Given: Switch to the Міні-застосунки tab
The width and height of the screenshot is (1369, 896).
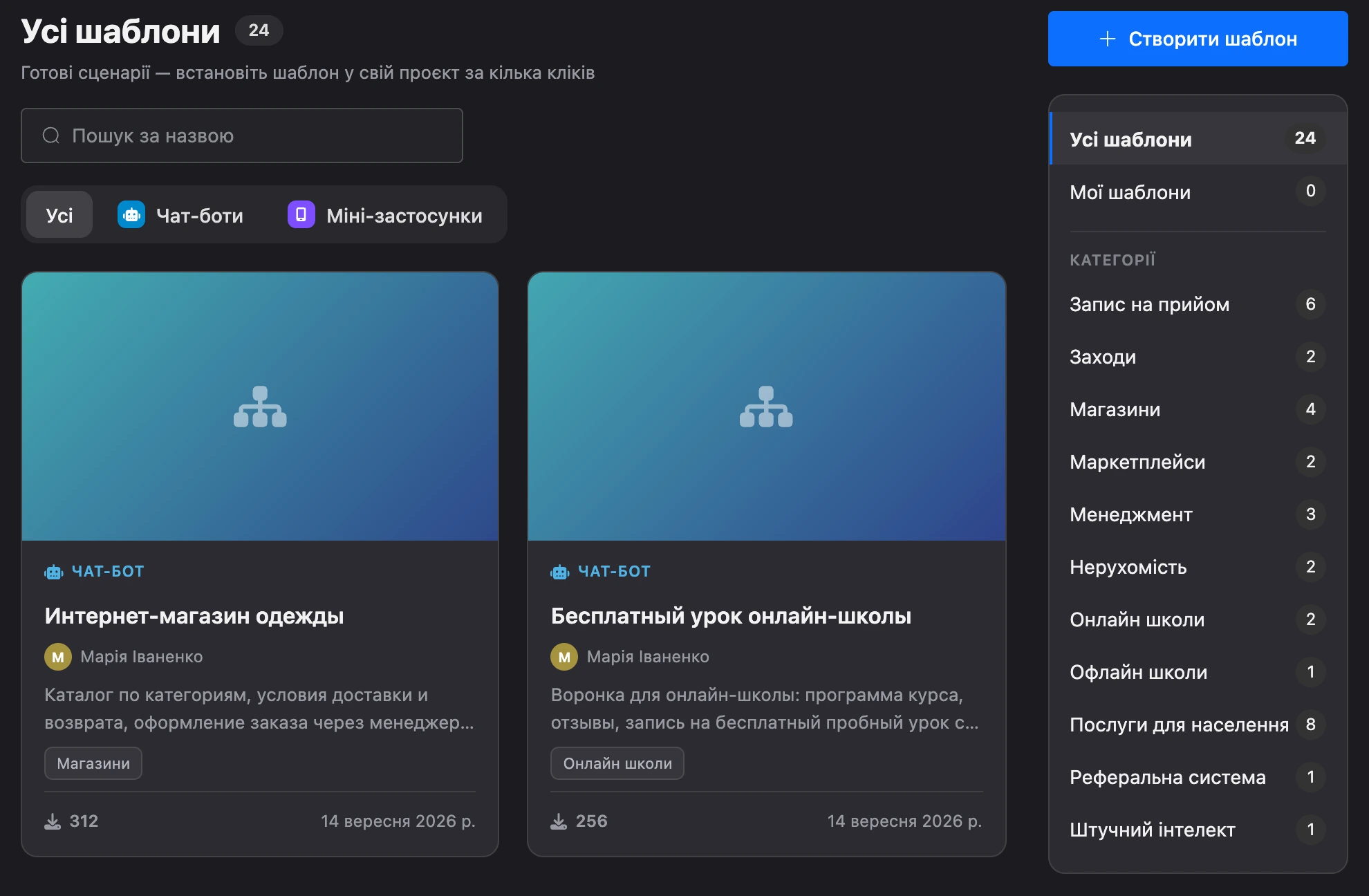Looking at the screenshot, I should point(385,215).
